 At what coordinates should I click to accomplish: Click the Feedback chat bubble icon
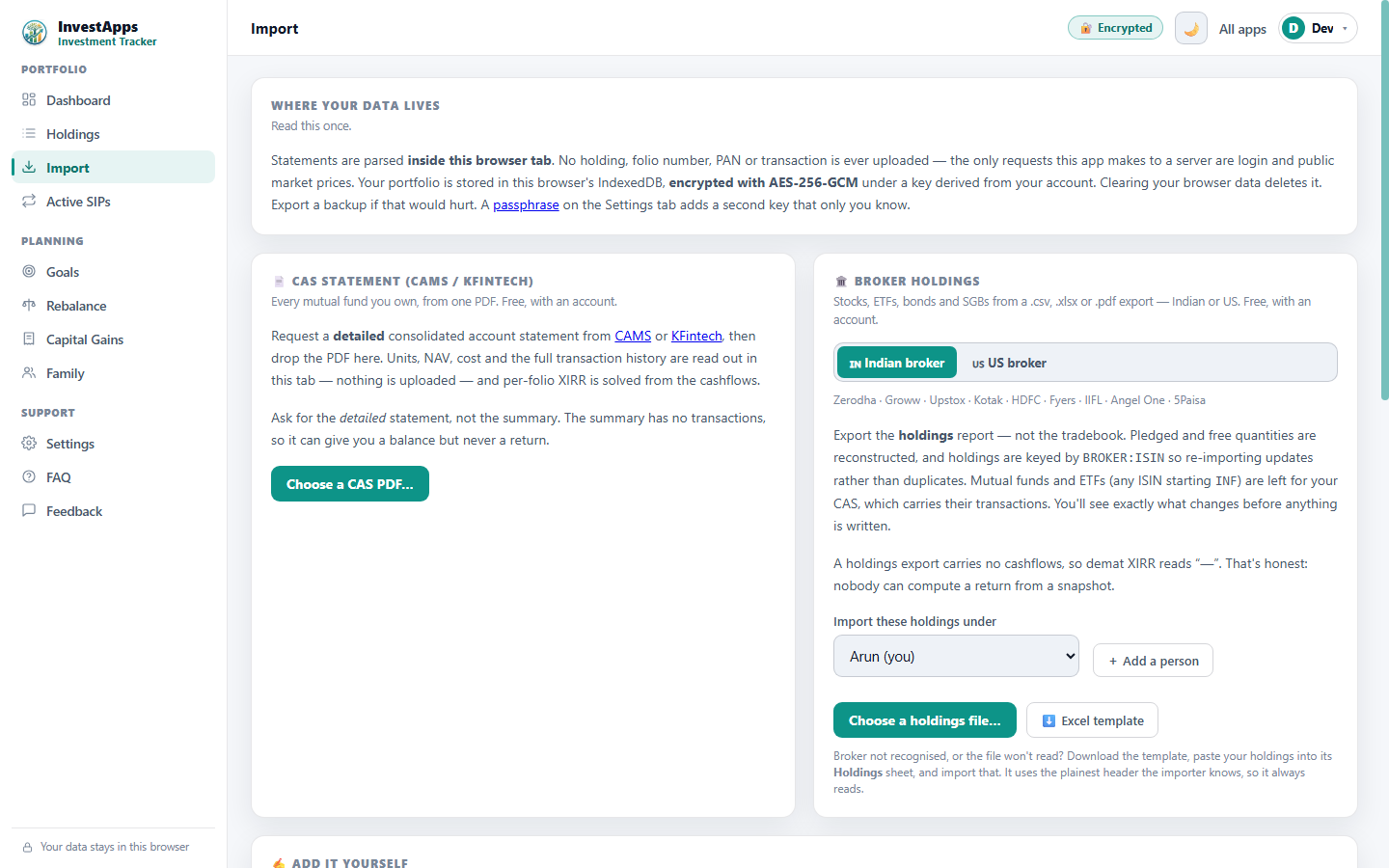pyautogui.click(x=29, y=510)
